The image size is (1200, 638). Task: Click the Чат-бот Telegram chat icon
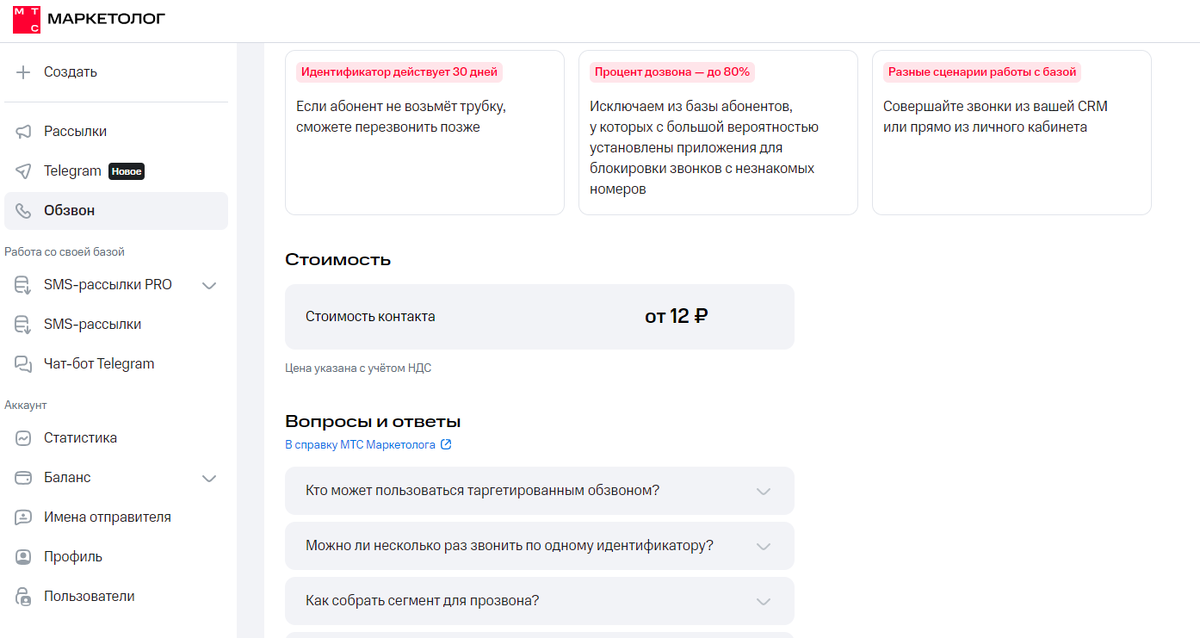pos(23,364)
